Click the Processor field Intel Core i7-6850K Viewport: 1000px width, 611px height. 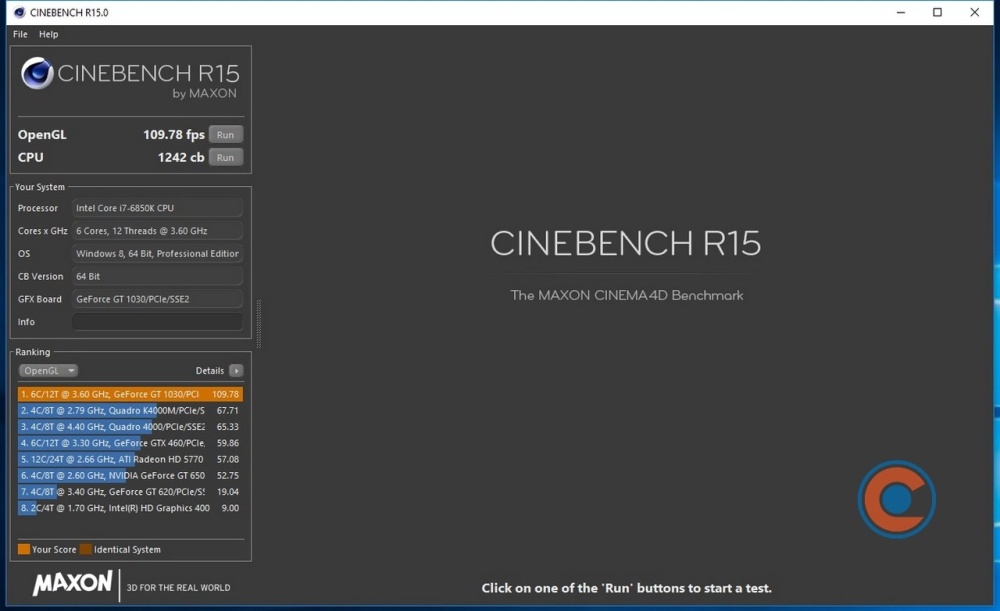[x=158, y=208]
